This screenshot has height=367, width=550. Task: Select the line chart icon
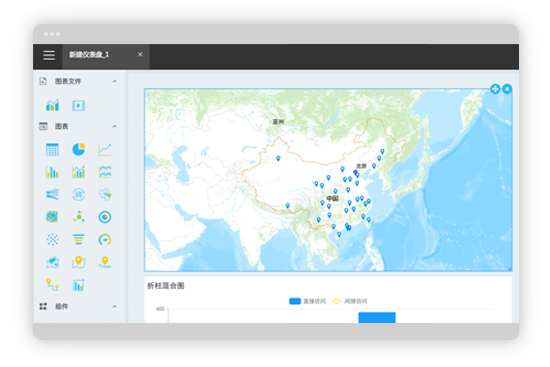click(x=105, y=149)
